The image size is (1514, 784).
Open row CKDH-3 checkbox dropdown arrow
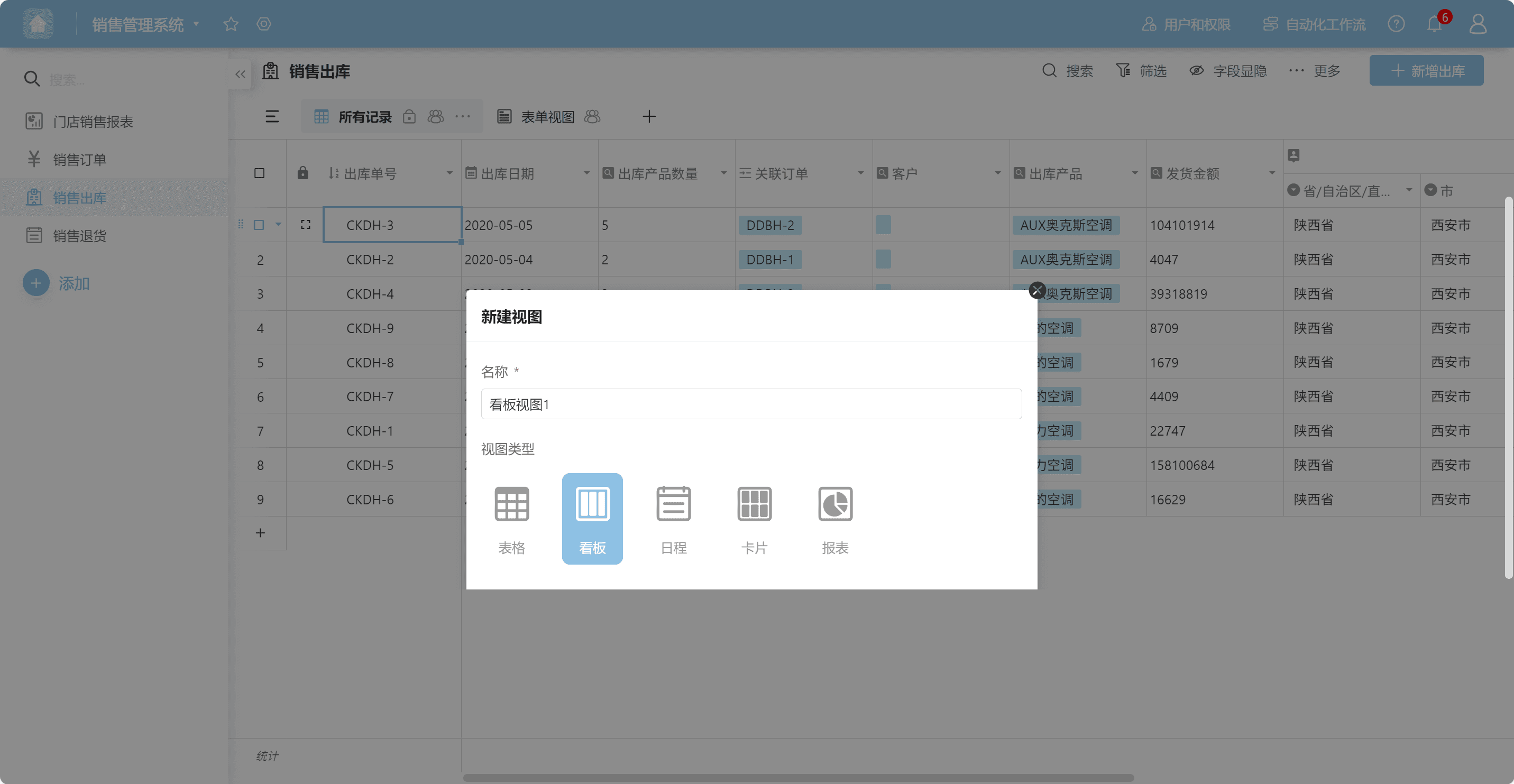click(x=278, y=225)
